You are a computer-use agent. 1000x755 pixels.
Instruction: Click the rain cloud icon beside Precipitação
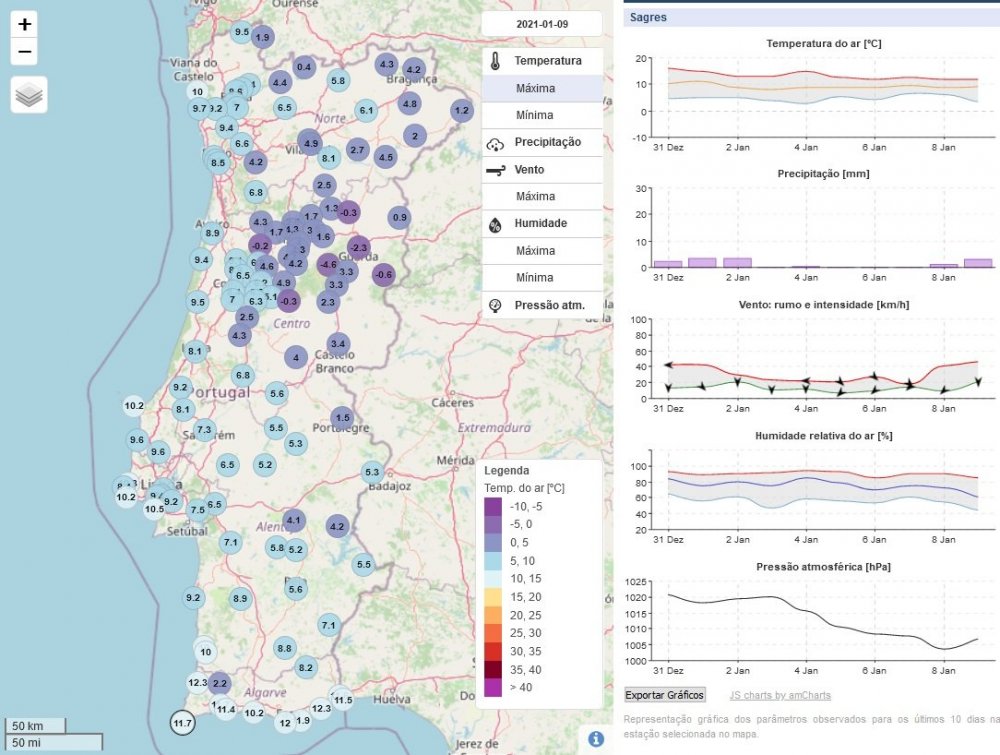[x=495, y=143]
